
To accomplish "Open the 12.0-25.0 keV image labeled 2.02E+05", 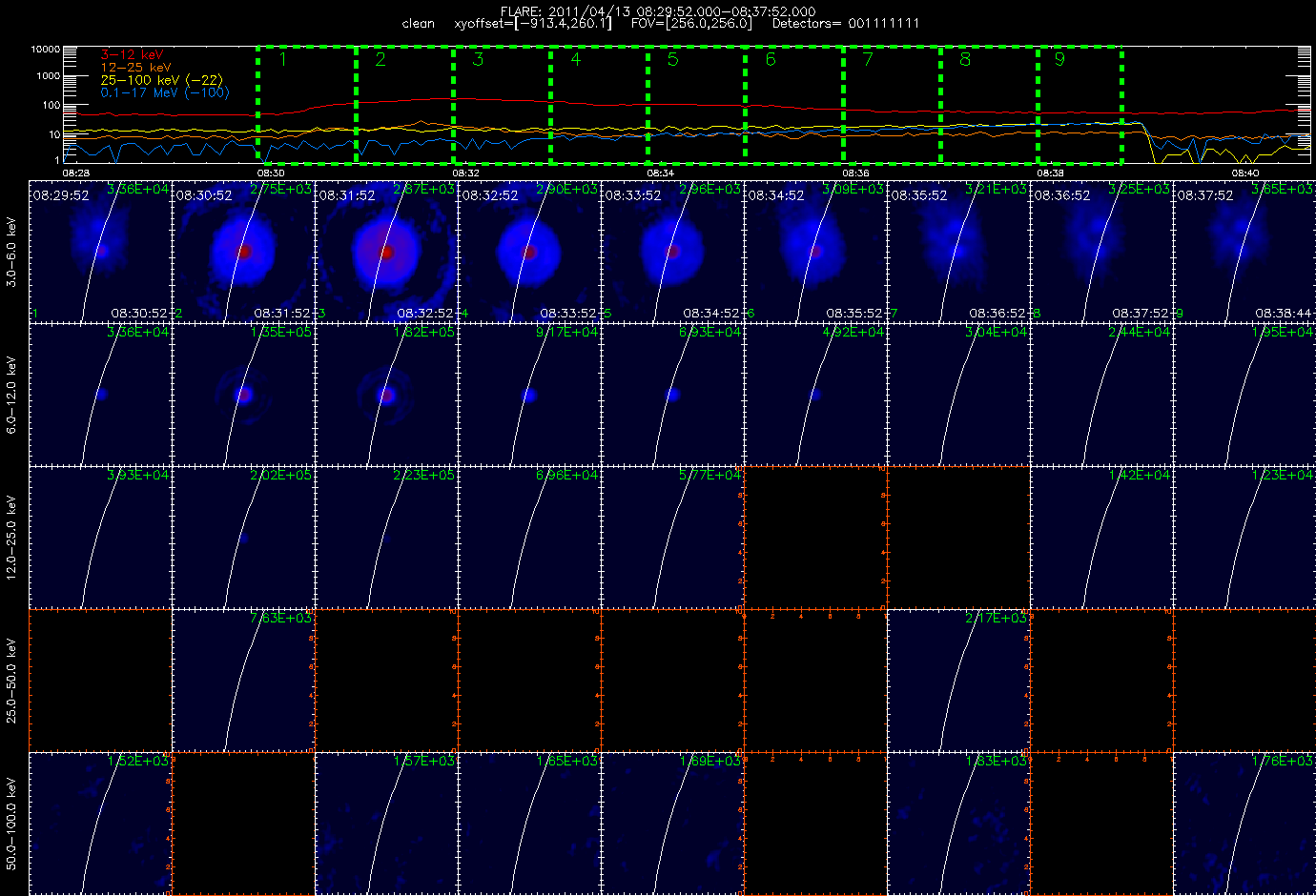I will click(243, 538).
